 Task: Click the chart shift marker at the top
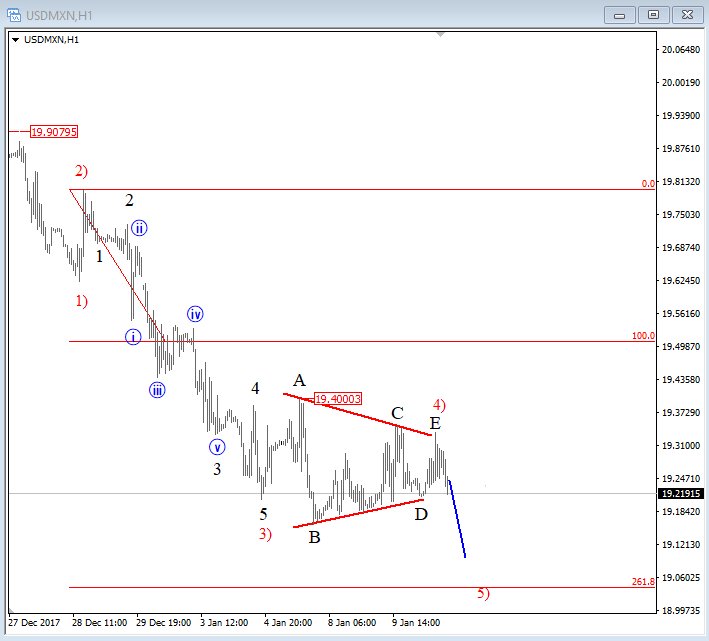[440, 34]
